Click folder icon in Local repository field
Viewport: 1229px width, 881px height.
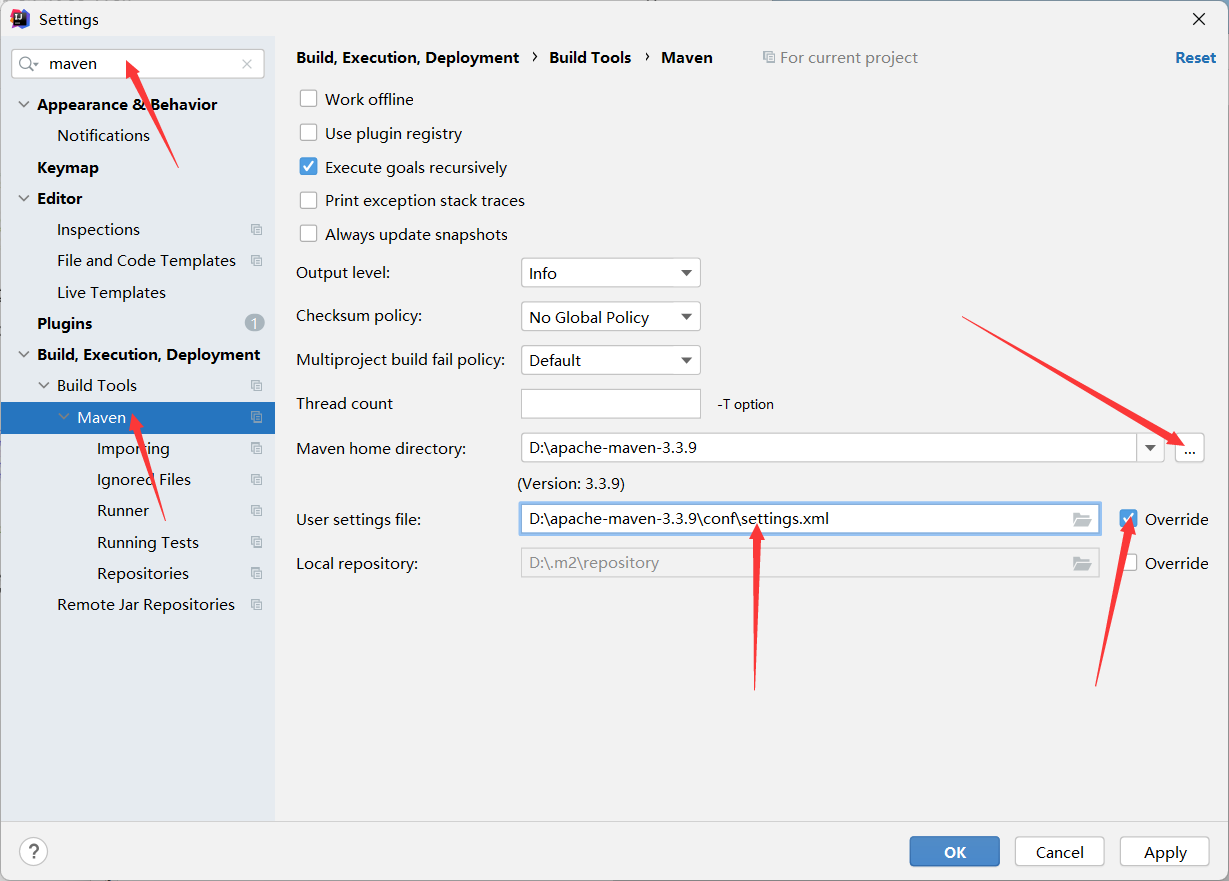click(x=1082, y=563)
